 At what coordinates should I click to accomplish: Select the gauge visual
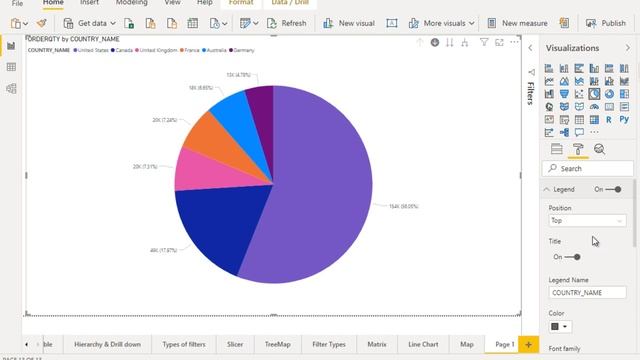(594, 107)
